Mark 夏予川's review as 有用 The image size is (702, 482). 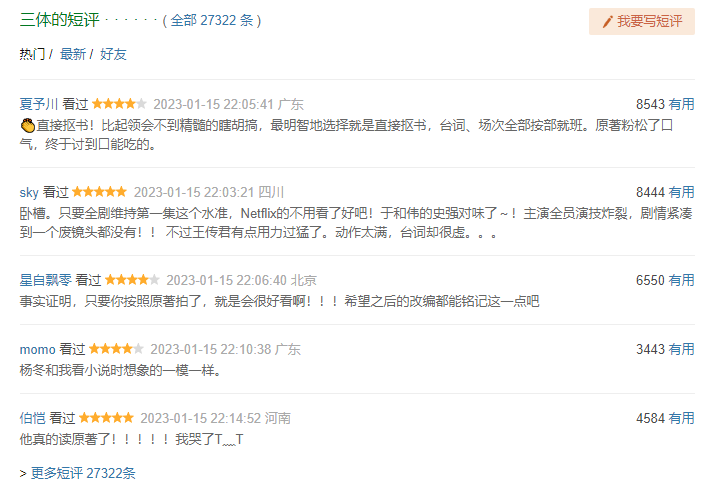tap(681, 104)
